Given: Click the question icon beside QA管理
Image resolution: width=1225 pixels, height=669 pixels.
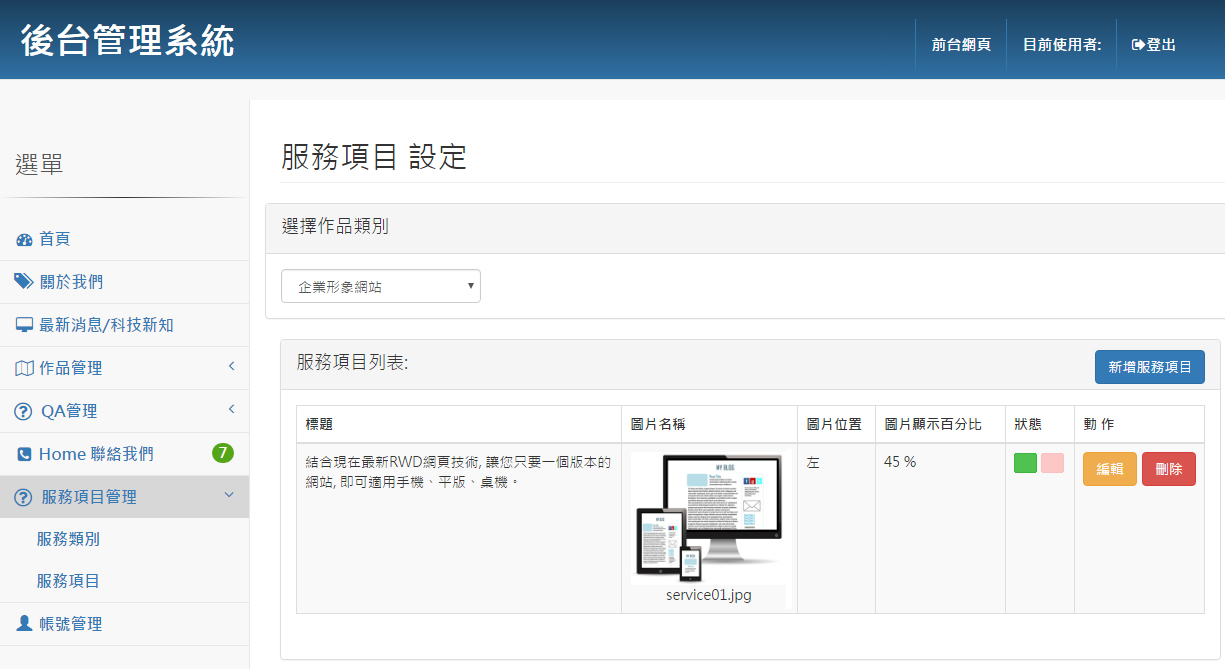Looking at the screenshot, I should tap(23, 411).
